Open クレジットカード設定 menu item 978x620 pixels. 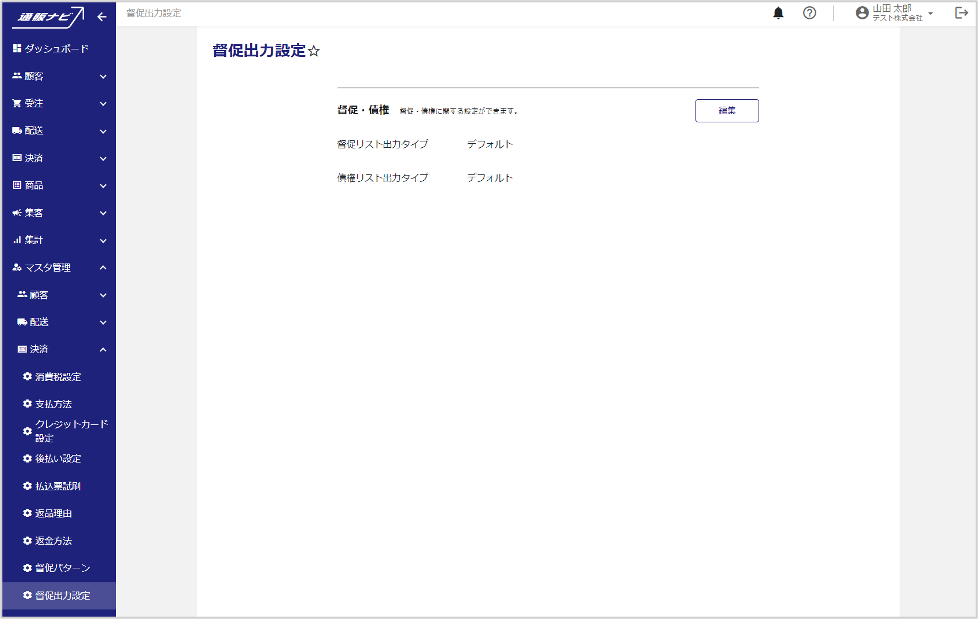pyautogui.click(x=70, y=431)
